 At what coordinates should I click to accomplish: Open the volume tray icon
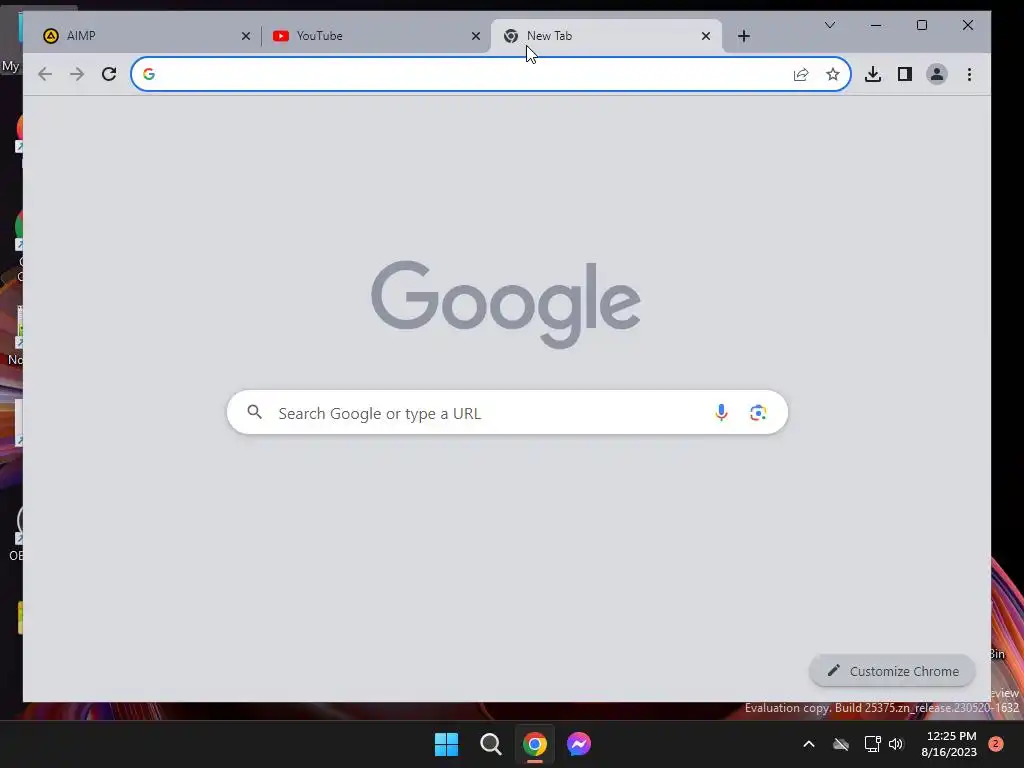click(x=896, y=744)
